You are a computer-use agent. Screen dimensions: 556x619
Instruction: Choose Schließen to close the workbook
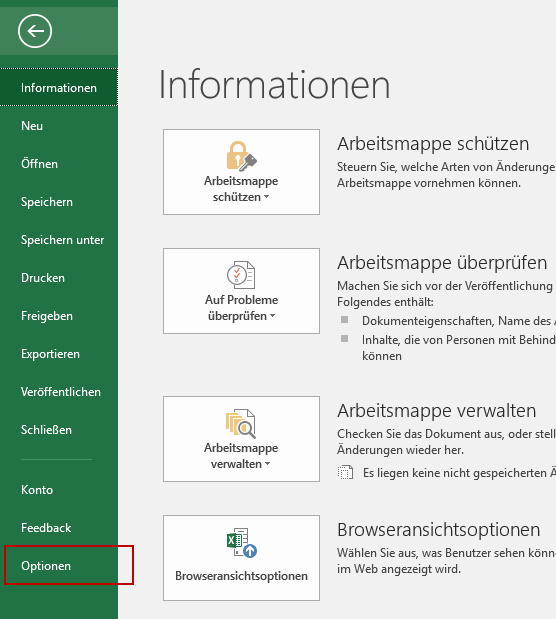click(59, 430)
